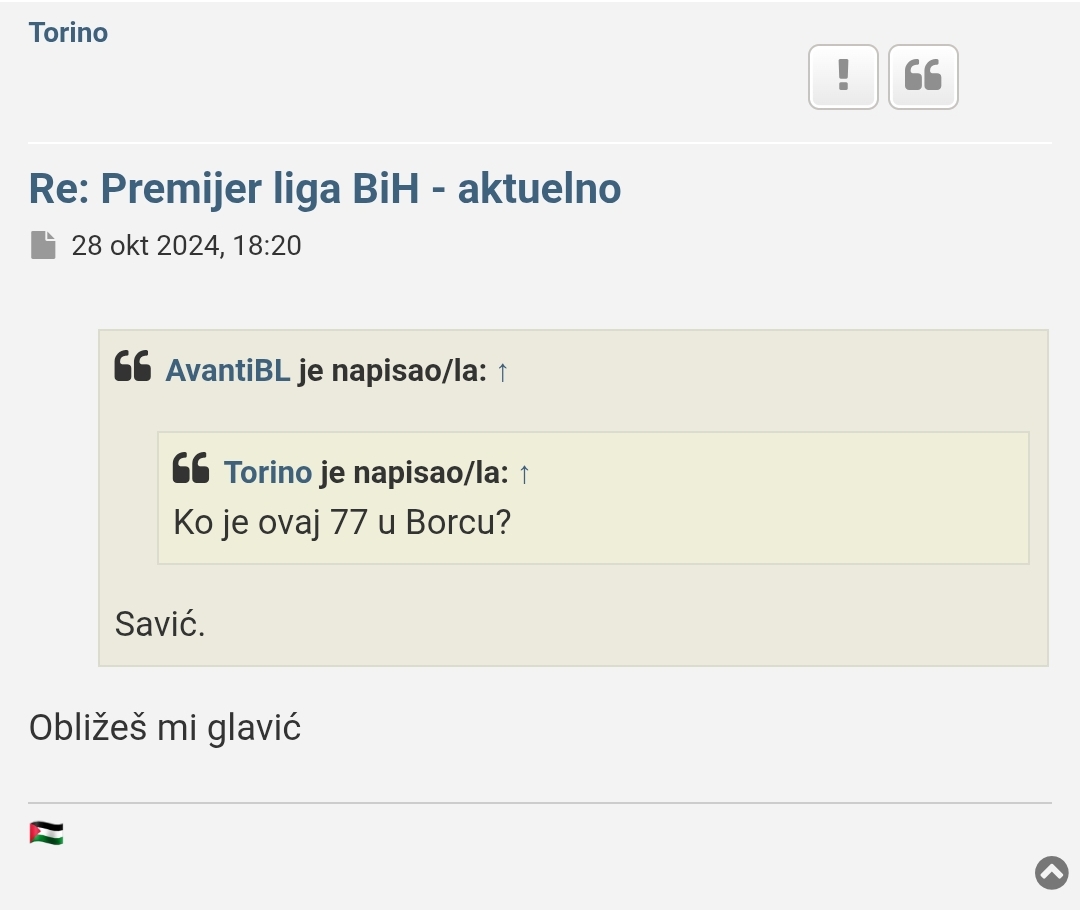
Task: Click the post text 'Obližeš mi glavić'
Action: pos(164,727)
